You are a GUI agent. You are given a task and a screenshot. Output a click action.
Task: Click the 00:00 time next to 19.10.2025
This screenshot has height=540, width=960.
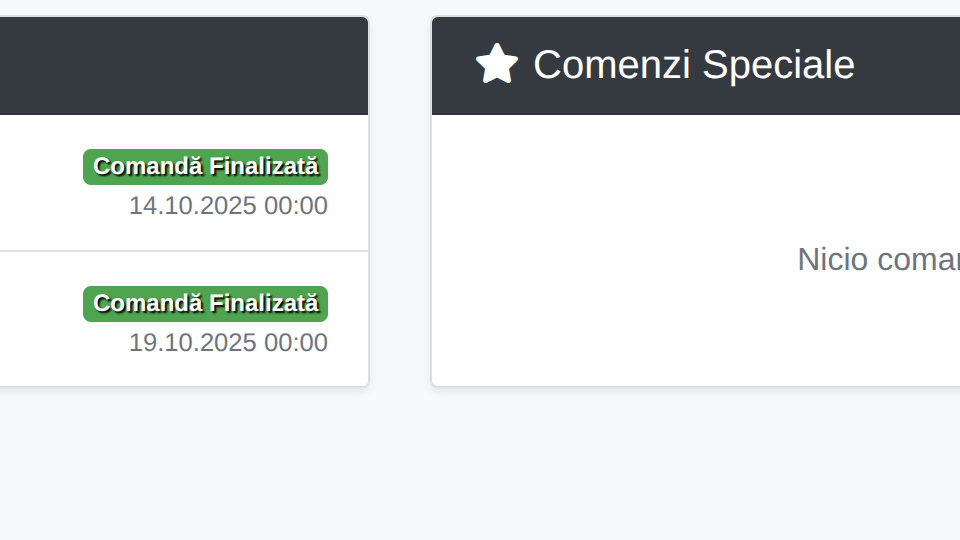[x=296, y=343]
